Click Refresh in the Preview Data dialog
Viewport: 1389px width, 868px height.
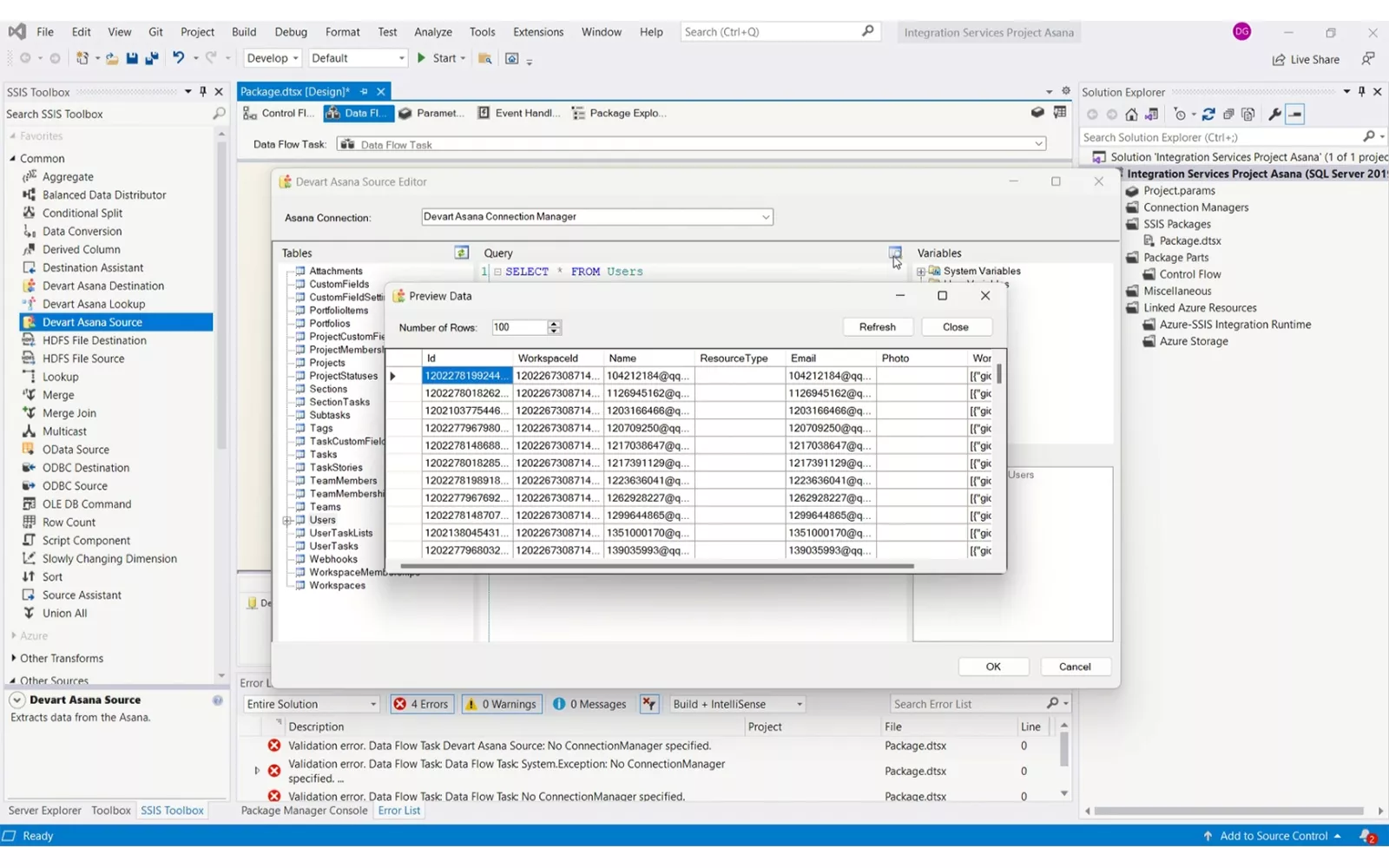tap(877, 327)
